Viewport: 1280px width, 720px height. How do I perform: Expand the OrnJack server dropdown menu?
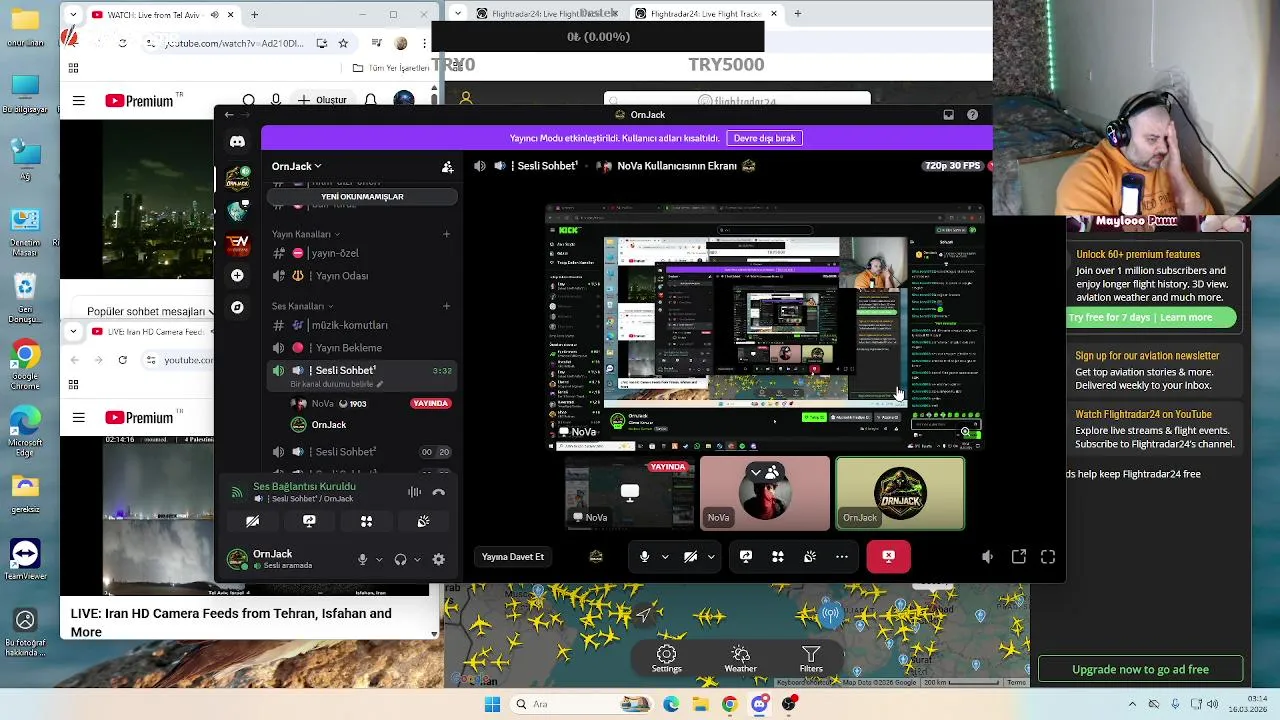pos(297,166)
